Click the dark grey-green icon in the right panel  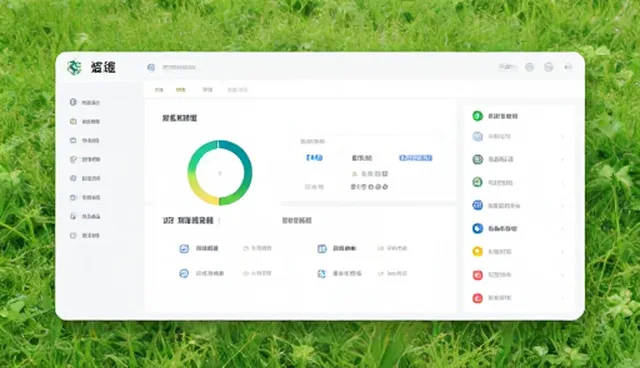(478, 160)
